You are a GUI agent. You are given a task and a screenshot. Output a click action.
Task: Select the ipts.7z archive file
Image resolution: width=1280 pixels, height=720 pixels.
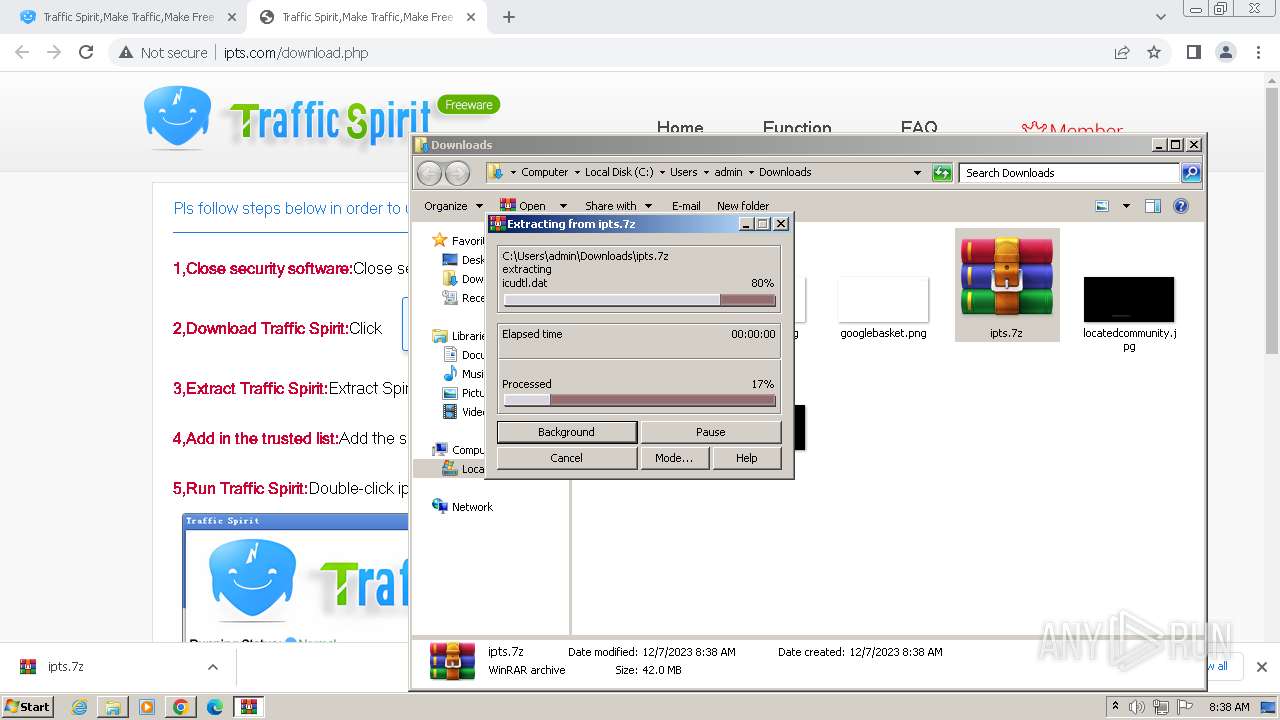[1006, 285]
